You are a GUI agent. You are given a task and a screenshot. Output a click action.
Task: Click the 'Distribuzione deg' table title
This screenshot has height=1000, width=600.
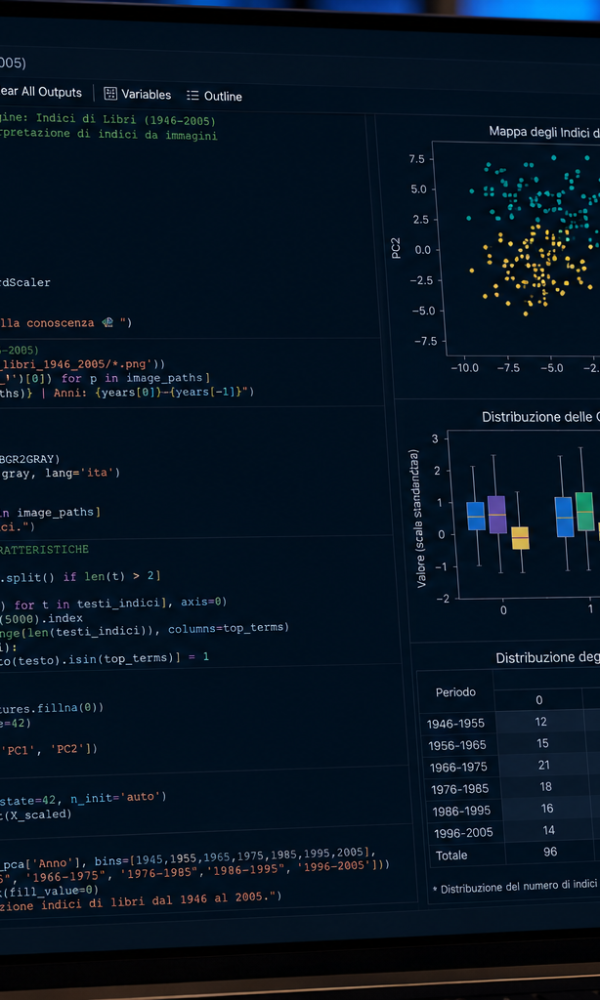click(x=548, y=658)
